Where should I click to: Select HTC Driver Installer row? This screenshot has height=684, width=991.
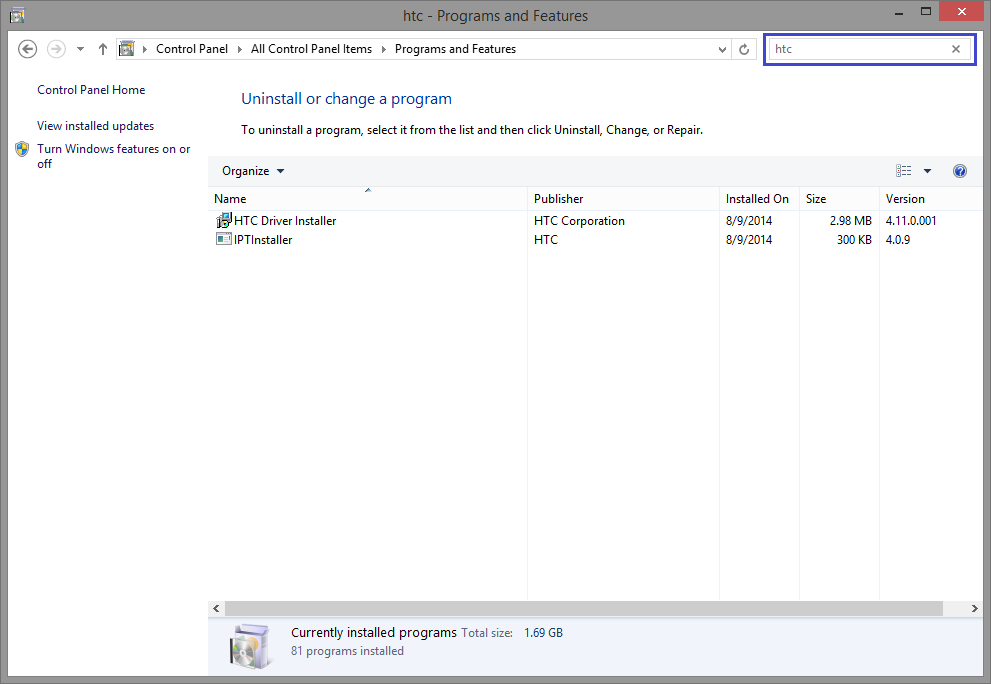coord(595,221)
